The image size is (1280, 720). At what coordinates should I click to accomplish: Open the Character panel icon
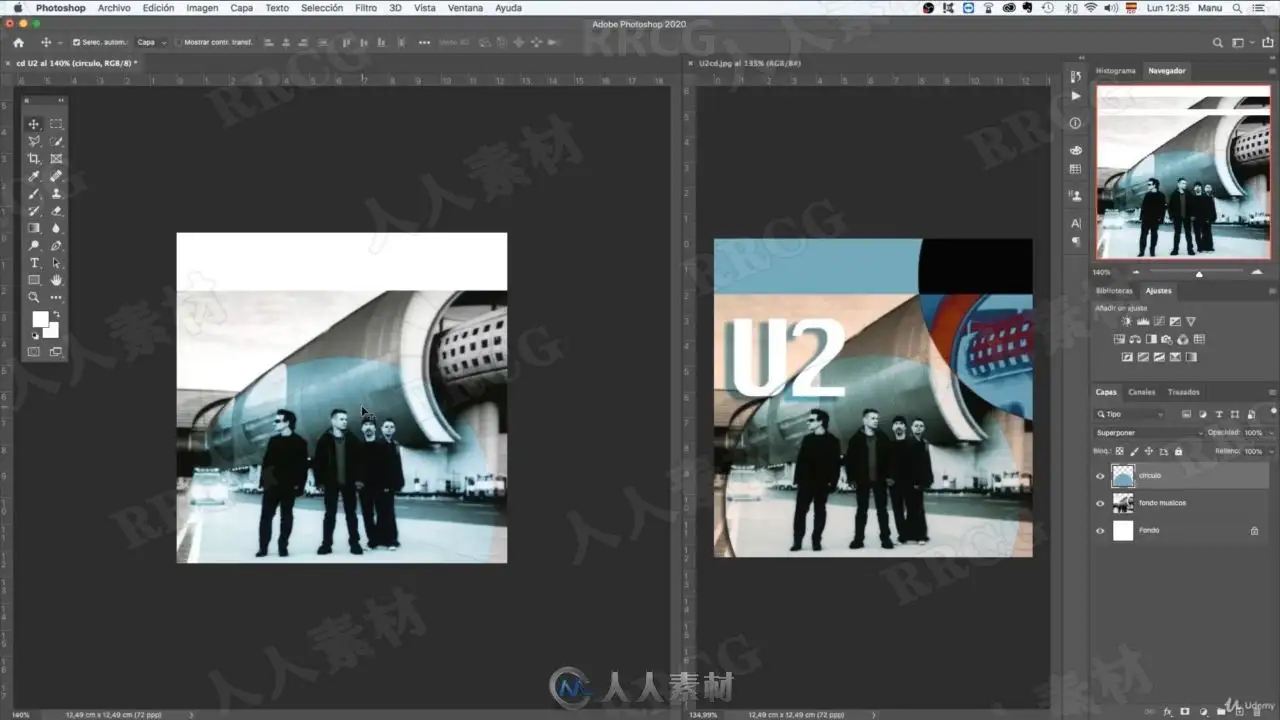1075,223
